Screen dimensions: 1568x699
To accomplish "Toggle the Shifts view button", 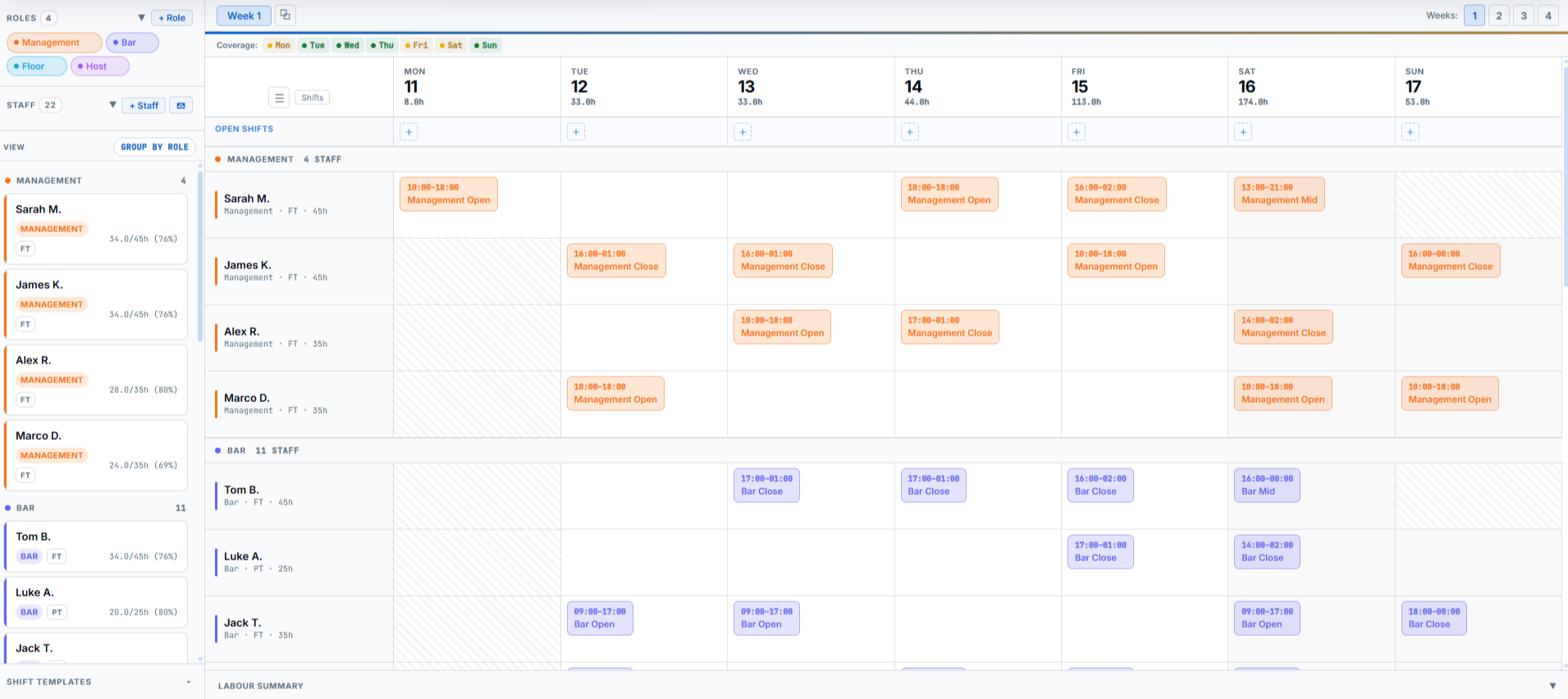I will click(312, 98).
